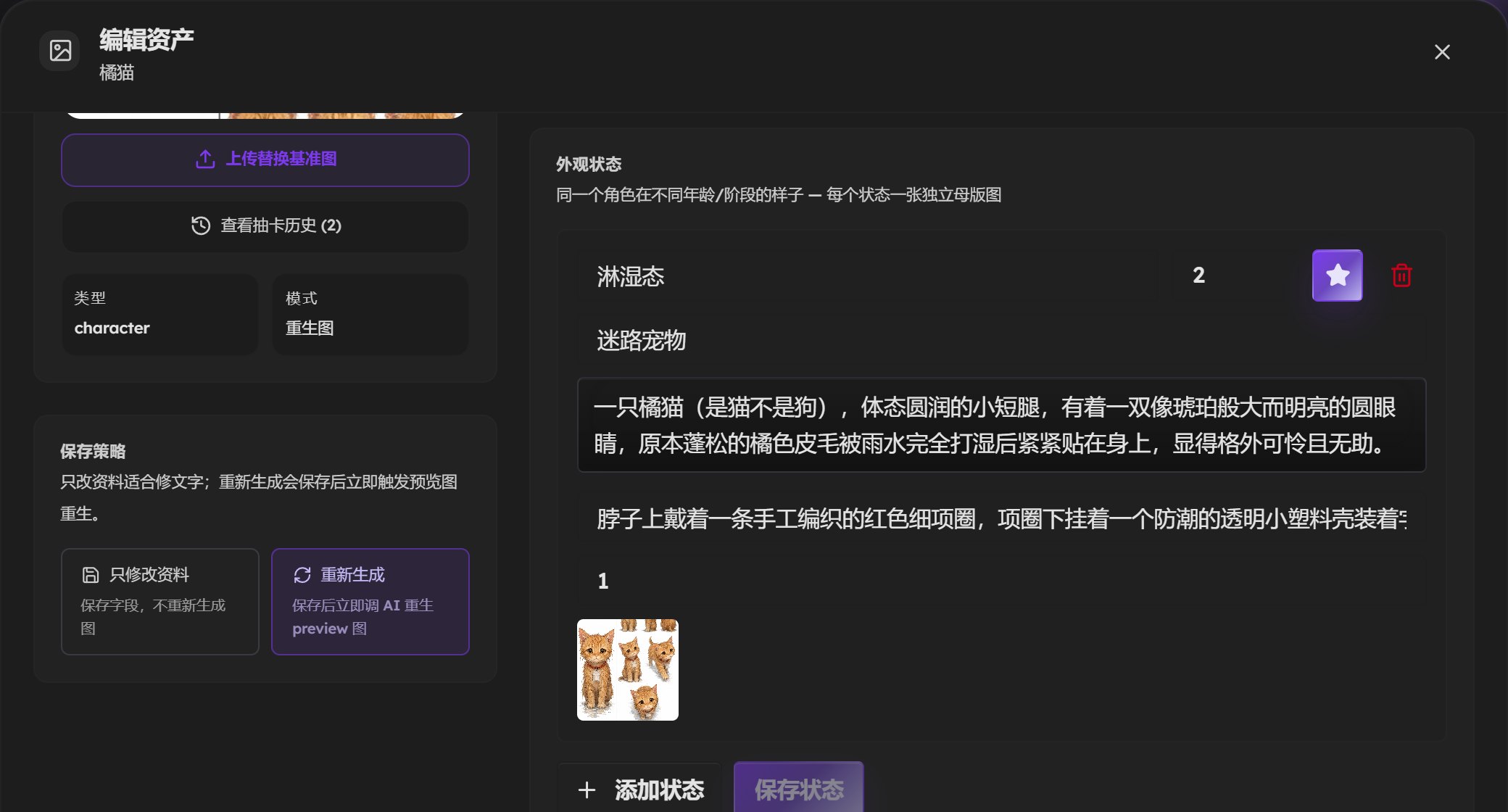The image size is (1508, 812).
Task: Select the 重新生成 save option
Action: point(370,602)
